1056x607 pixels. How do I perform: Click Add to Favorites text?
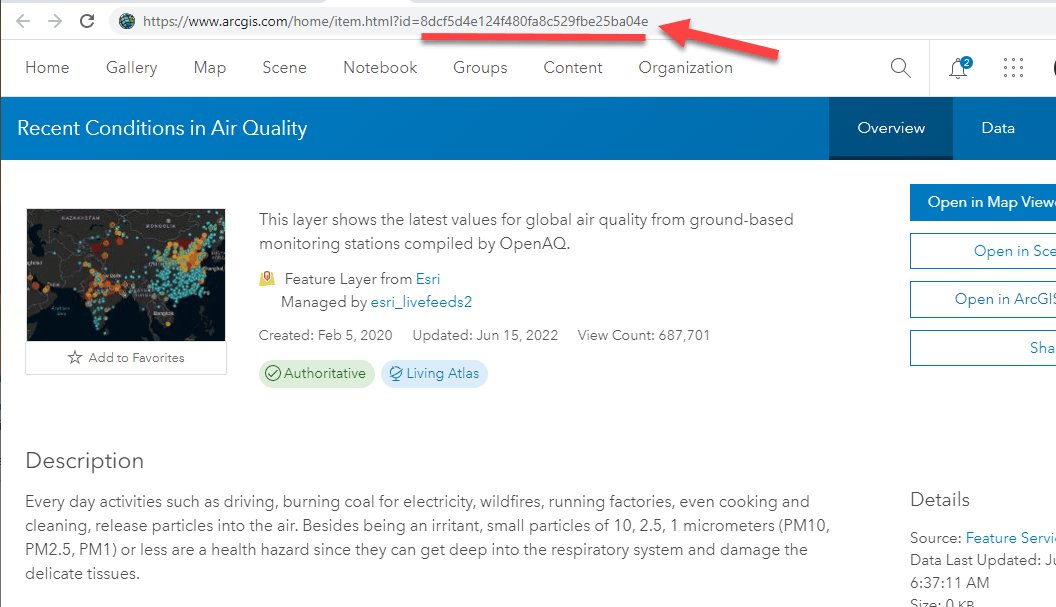136,358
